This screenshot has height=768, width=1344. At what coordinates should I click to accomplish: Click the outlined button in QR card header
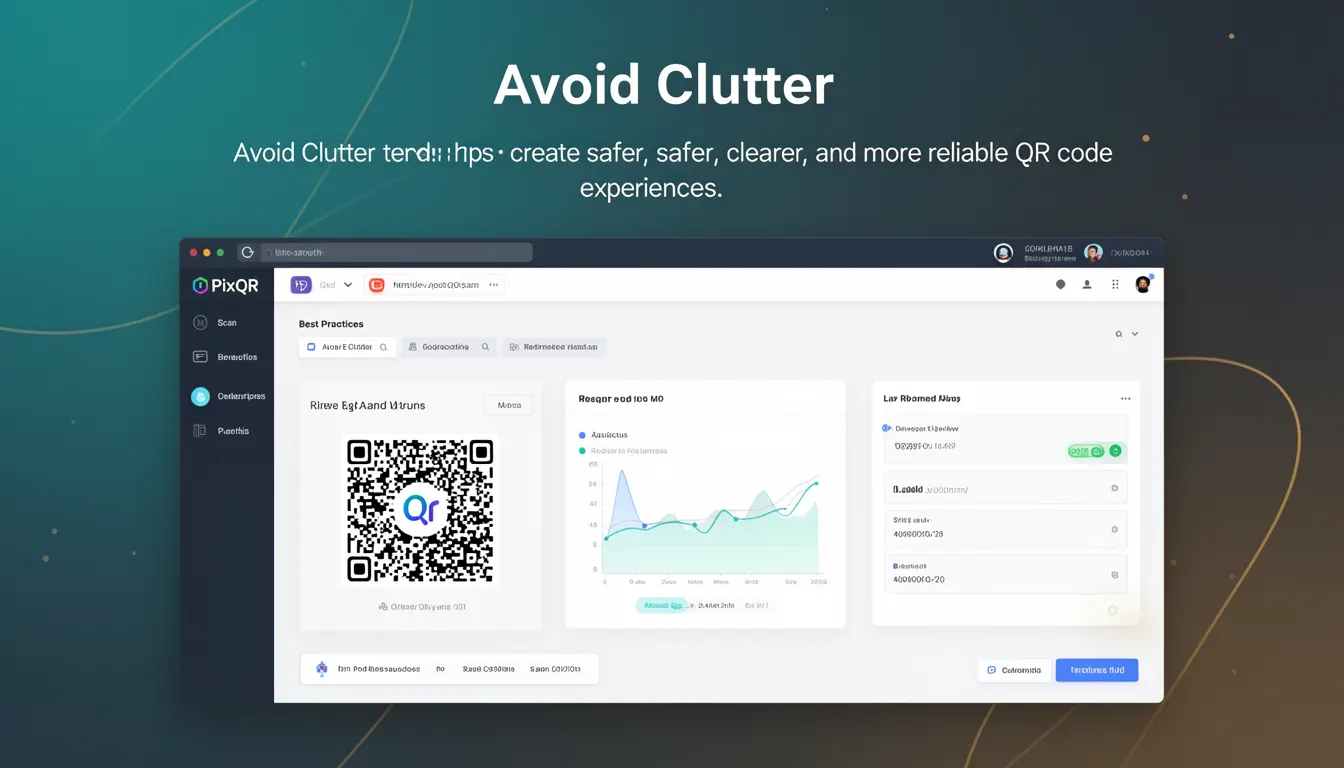[508, 405]
